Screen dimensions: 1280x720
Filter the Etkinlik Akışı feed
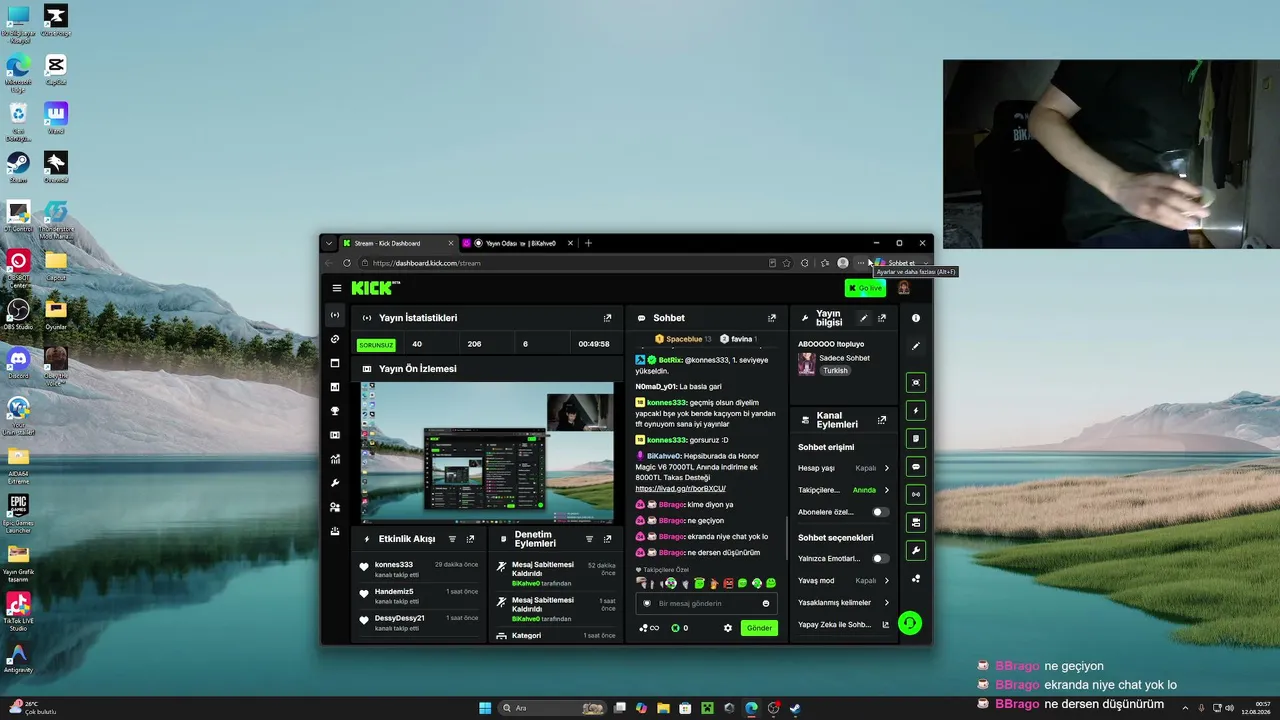point(452,539)
